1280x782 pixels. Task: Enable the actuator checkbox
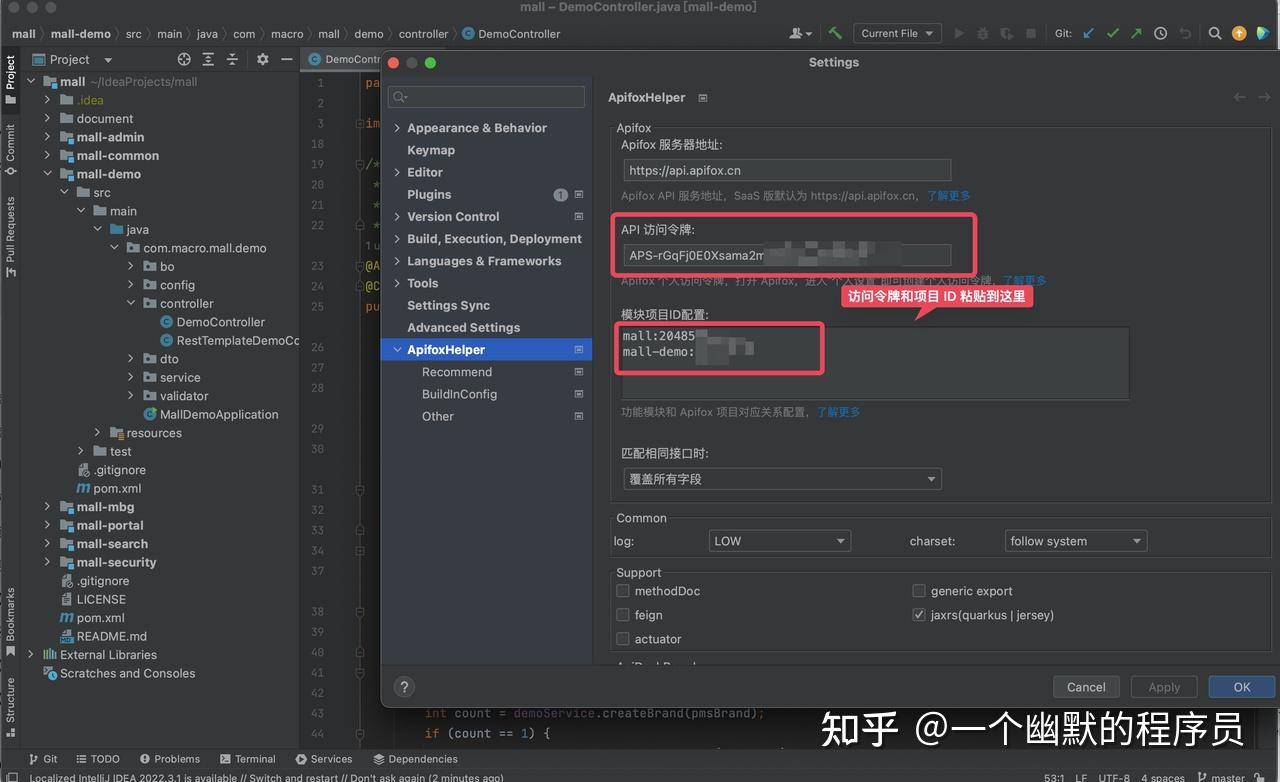(623, 639)
